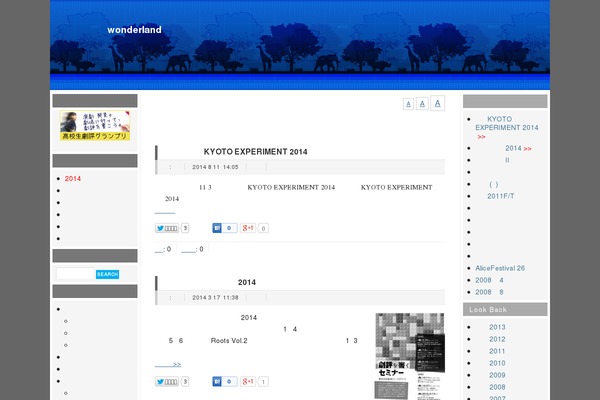
Task: Open the AliceFestival 26 link
Action: (500, 268)
